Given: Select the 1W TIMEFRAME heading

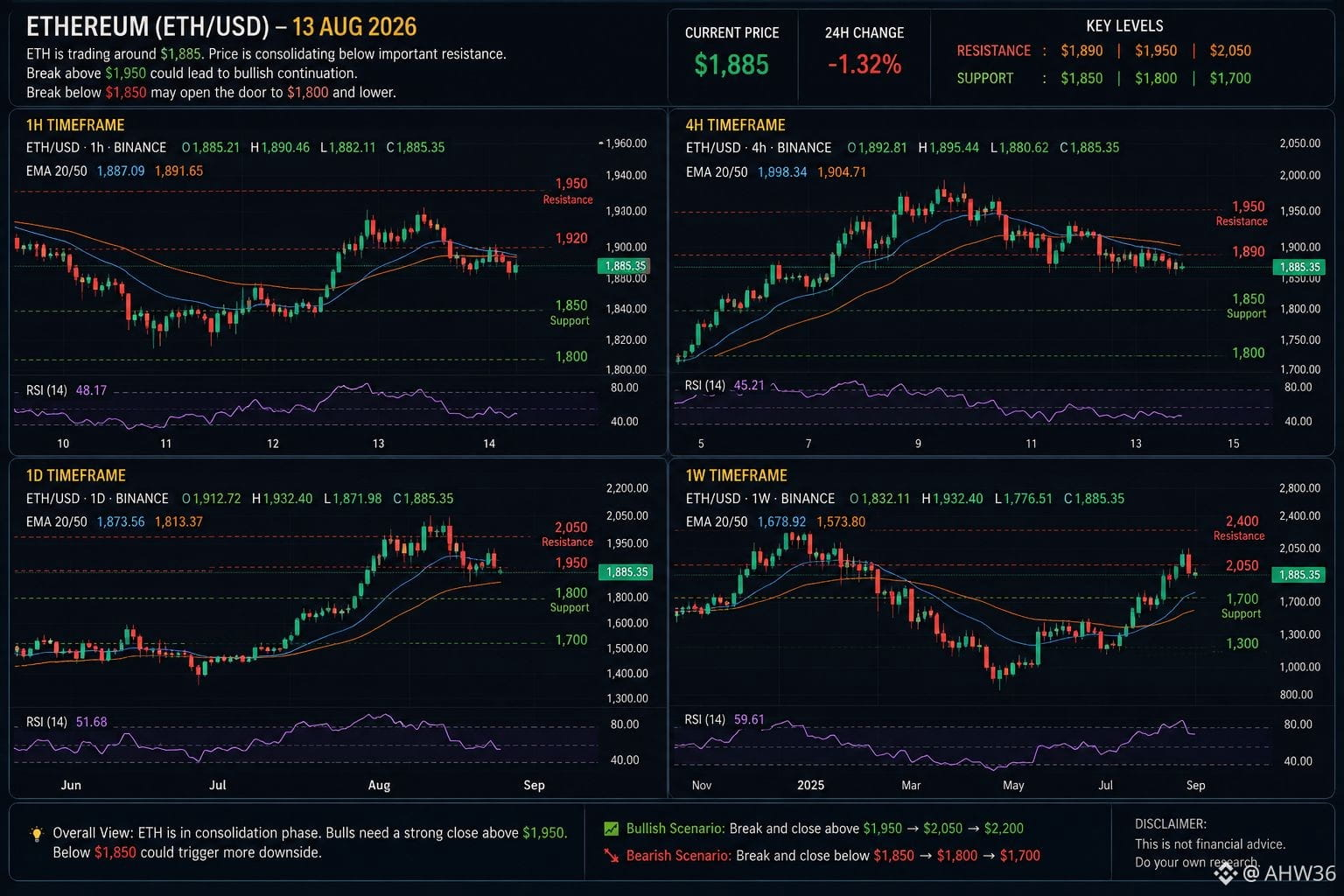Looking at the screenshot, I should point(736,475).
